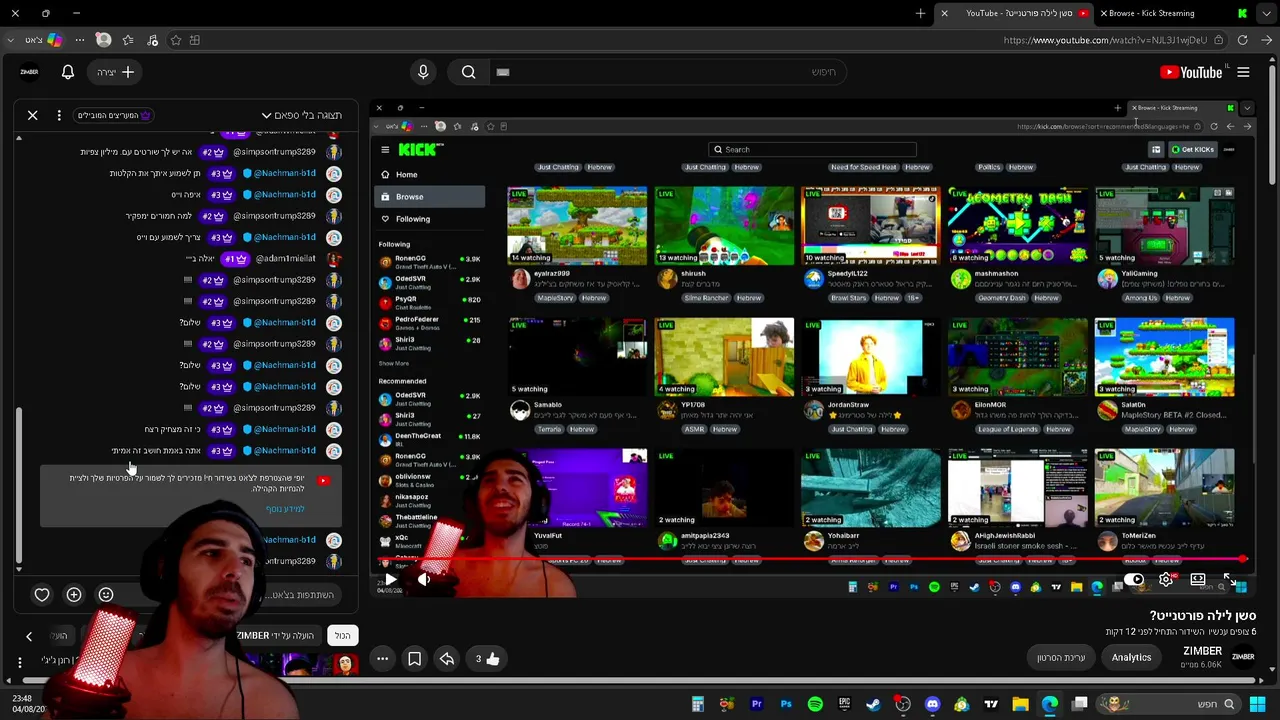
Task: Open more actions ellipsis below the video
Action: [x=382, y=659]
